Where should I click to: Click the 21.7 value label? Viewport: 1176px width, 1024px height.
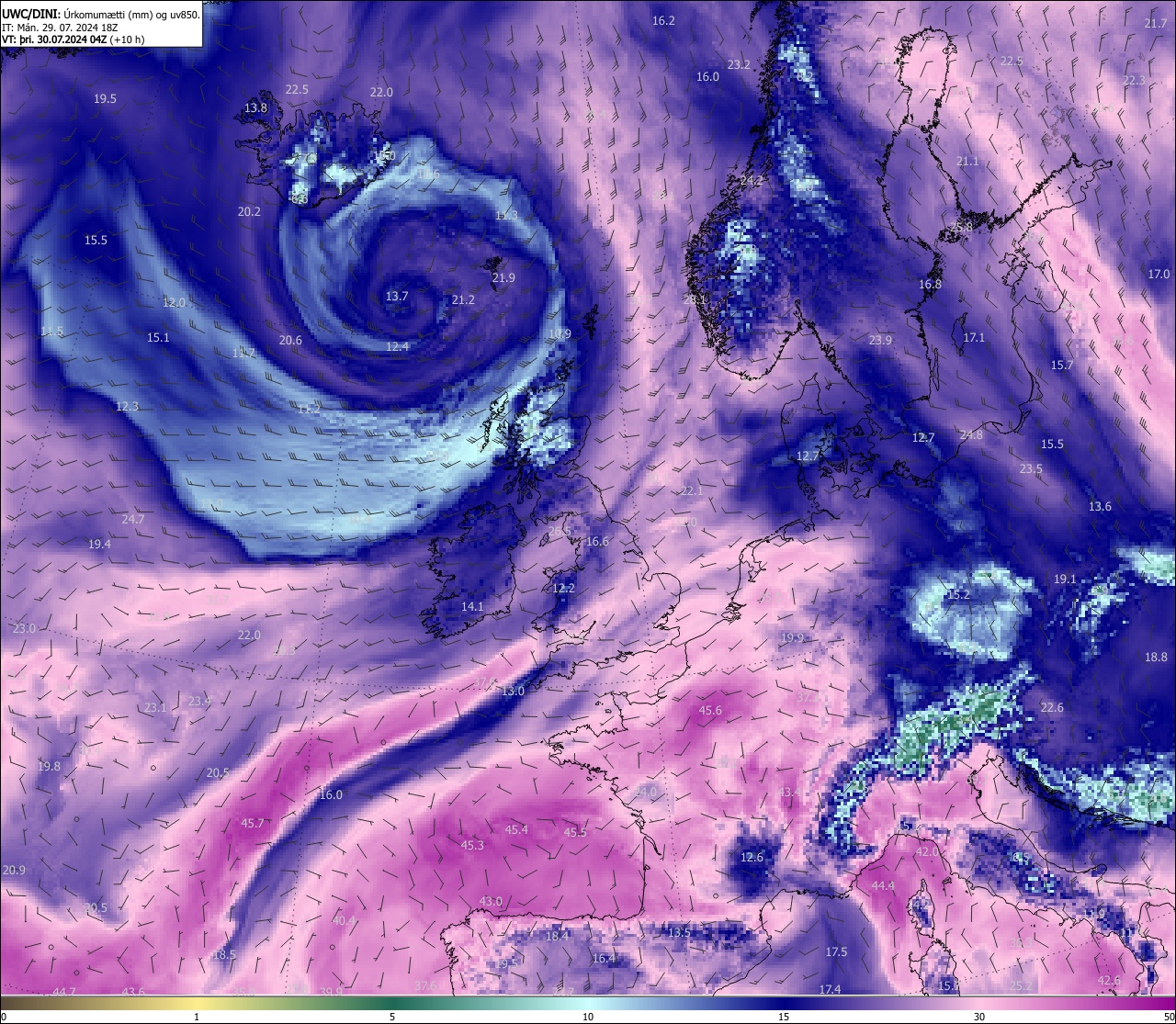1156,23
